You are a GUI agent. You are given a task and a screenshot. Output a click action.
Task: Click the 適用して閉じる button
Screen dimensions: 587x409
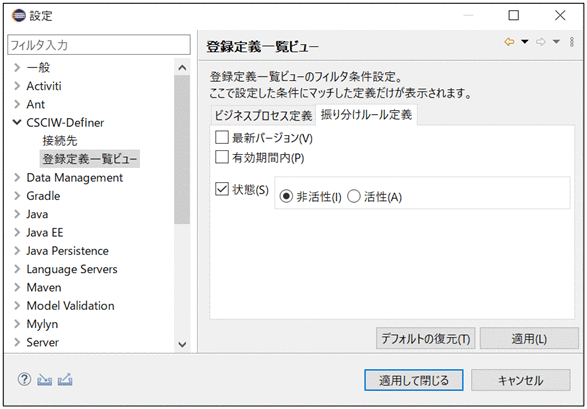click(x=414, y=380)
